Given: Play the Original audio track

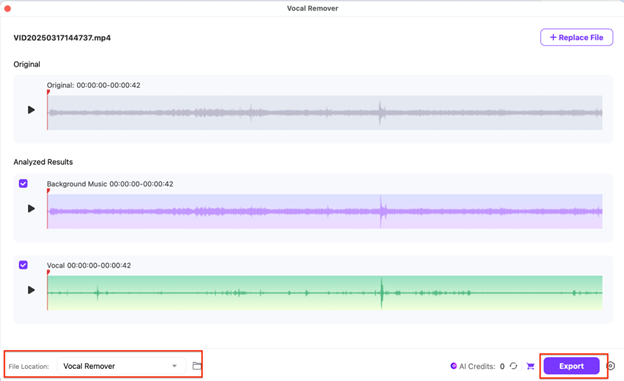Looking at the screenshot, I should click(x=31, y=110).
